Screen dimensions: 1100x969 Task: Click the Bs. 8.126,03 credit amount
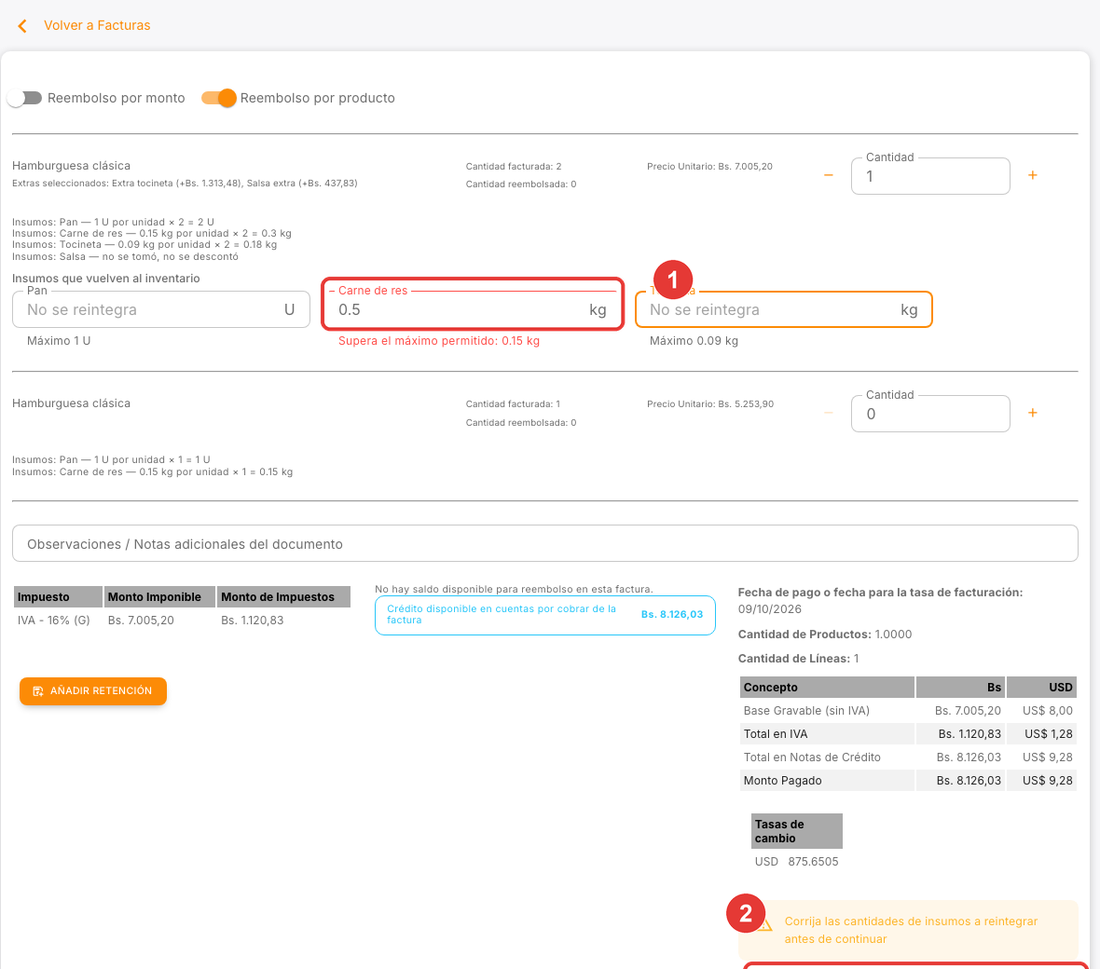coord(671,615)
